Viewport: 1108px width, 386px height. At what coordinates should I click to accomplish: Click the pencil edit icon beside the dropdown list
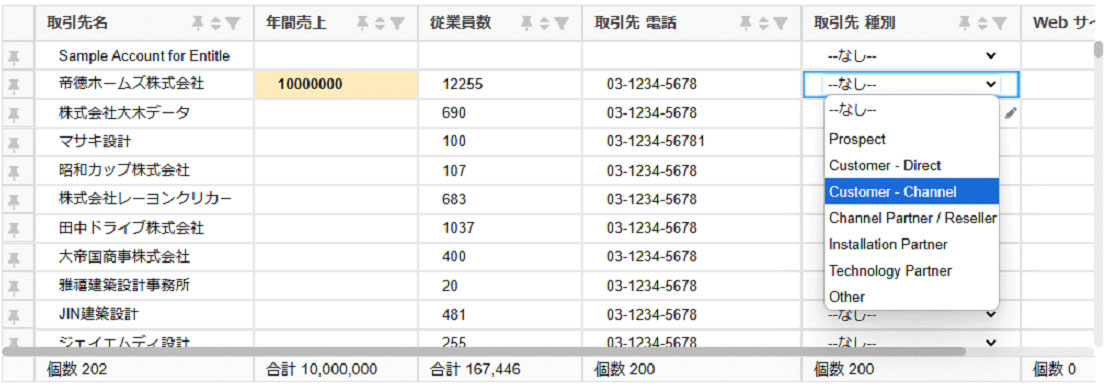pyautogui.click(x=1011, y=112)
